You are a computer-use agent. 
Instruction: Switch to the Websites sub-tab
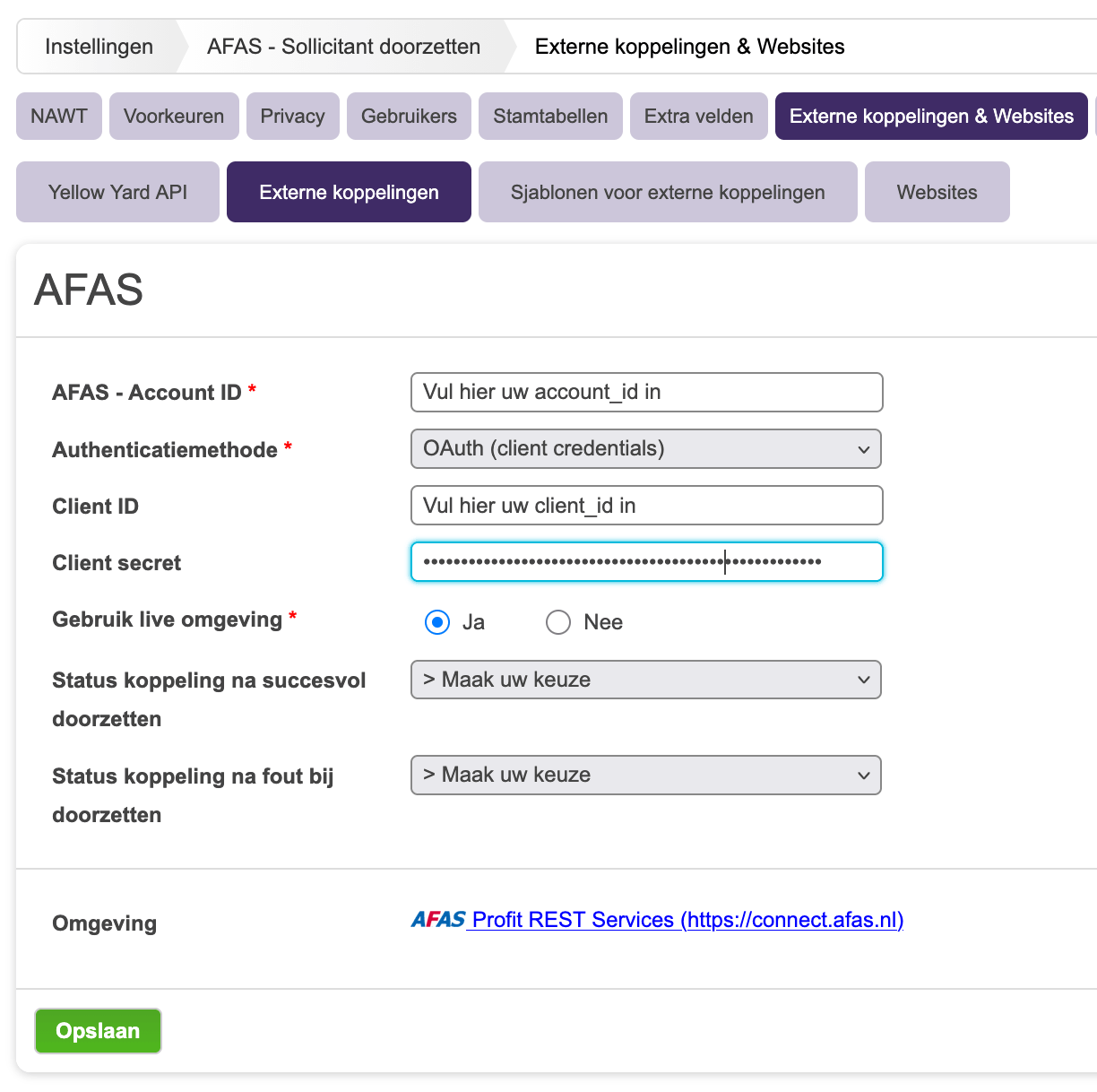tap(937, 192)
